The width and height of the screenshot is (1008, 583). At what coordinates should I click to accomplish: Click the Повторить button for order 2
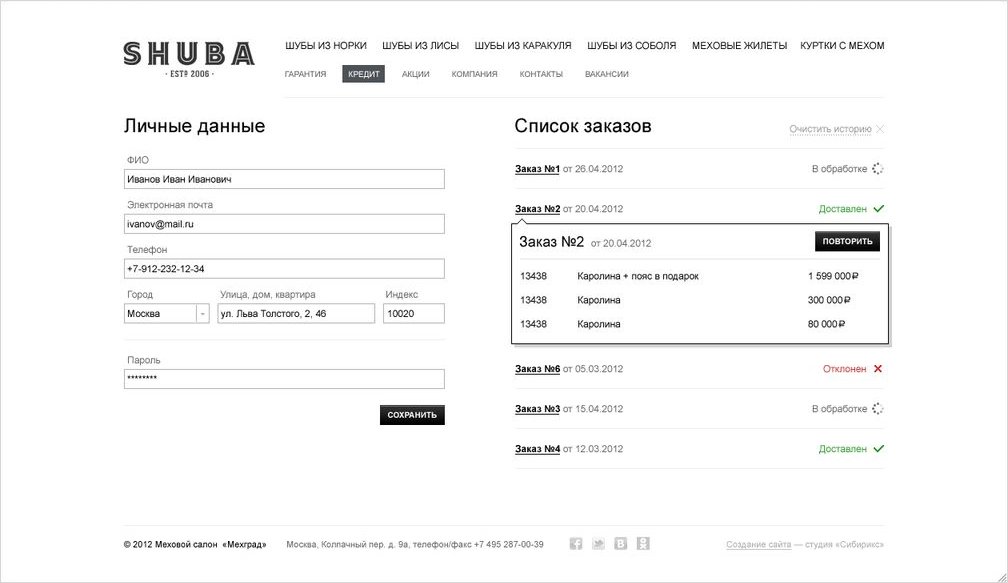(847, 242)
